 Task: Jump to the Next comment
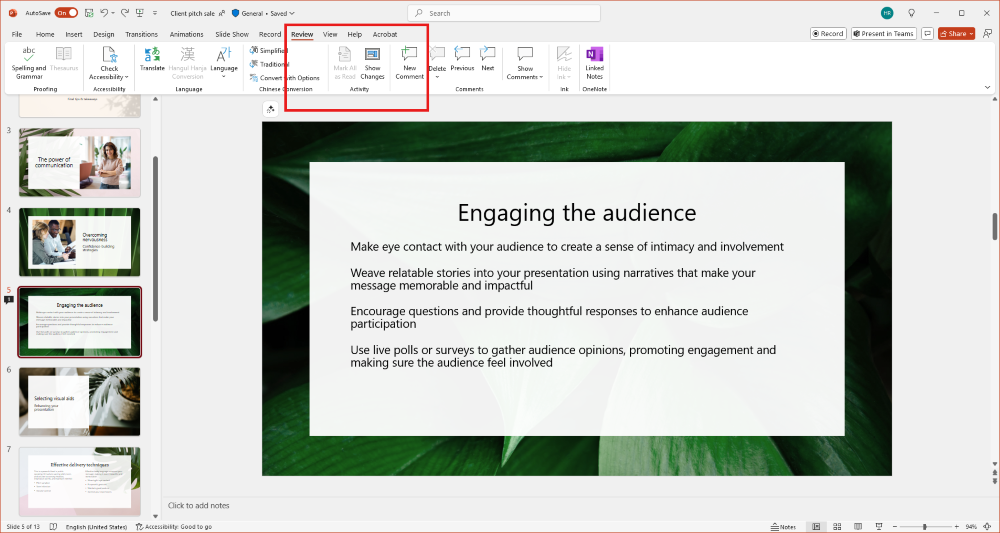(x=488, y=59)
